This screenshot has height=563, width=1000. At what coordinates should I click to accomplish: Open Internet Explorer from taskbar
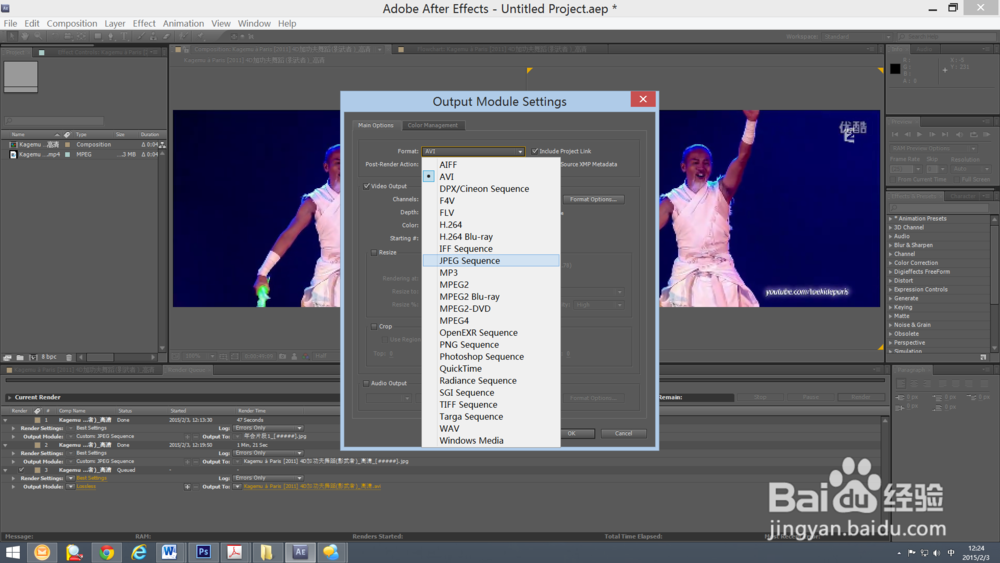138,552
